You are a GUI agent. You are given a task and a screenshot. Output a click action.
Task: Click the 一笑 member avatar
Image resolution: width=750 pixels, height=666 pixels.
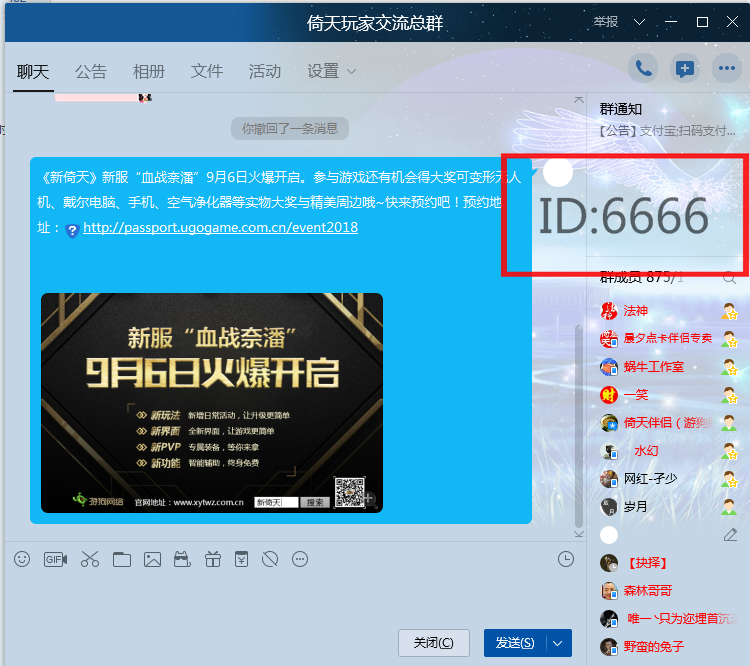609,395
